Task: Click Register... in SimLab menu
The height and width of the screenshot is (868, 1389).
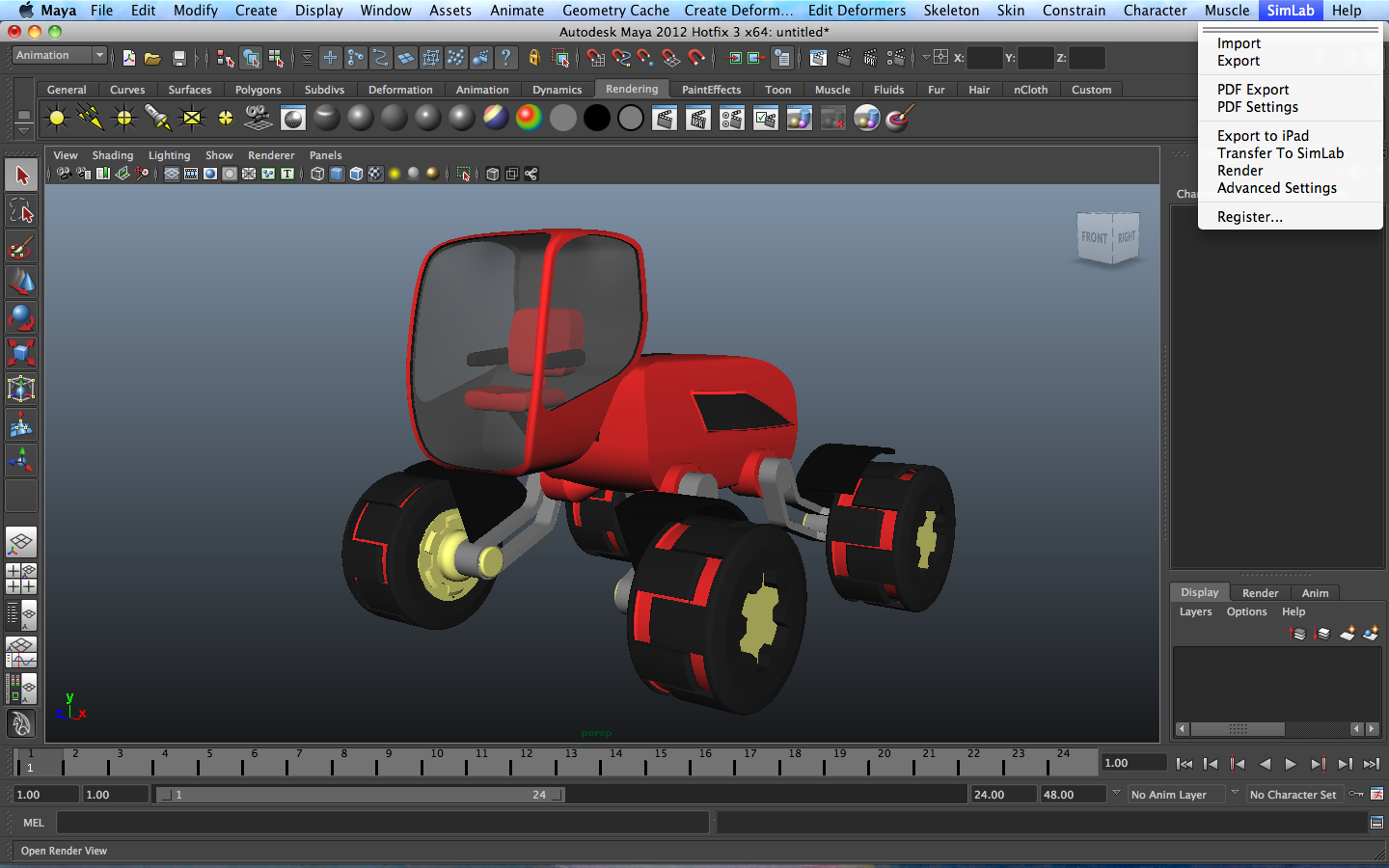Action: [x=1249, y=217]
